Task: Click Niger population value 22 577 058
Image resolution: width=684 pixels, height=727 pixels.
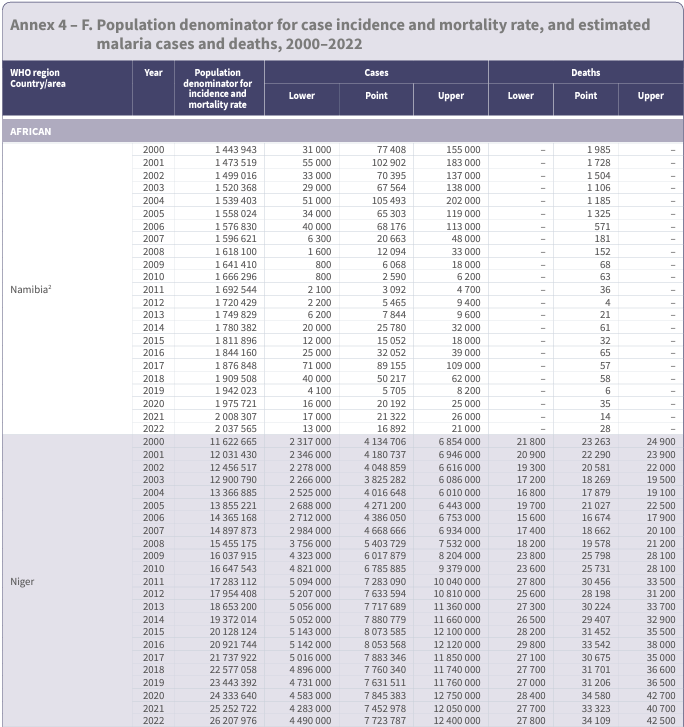Action: pyautogui.click(x=233, y=670)
